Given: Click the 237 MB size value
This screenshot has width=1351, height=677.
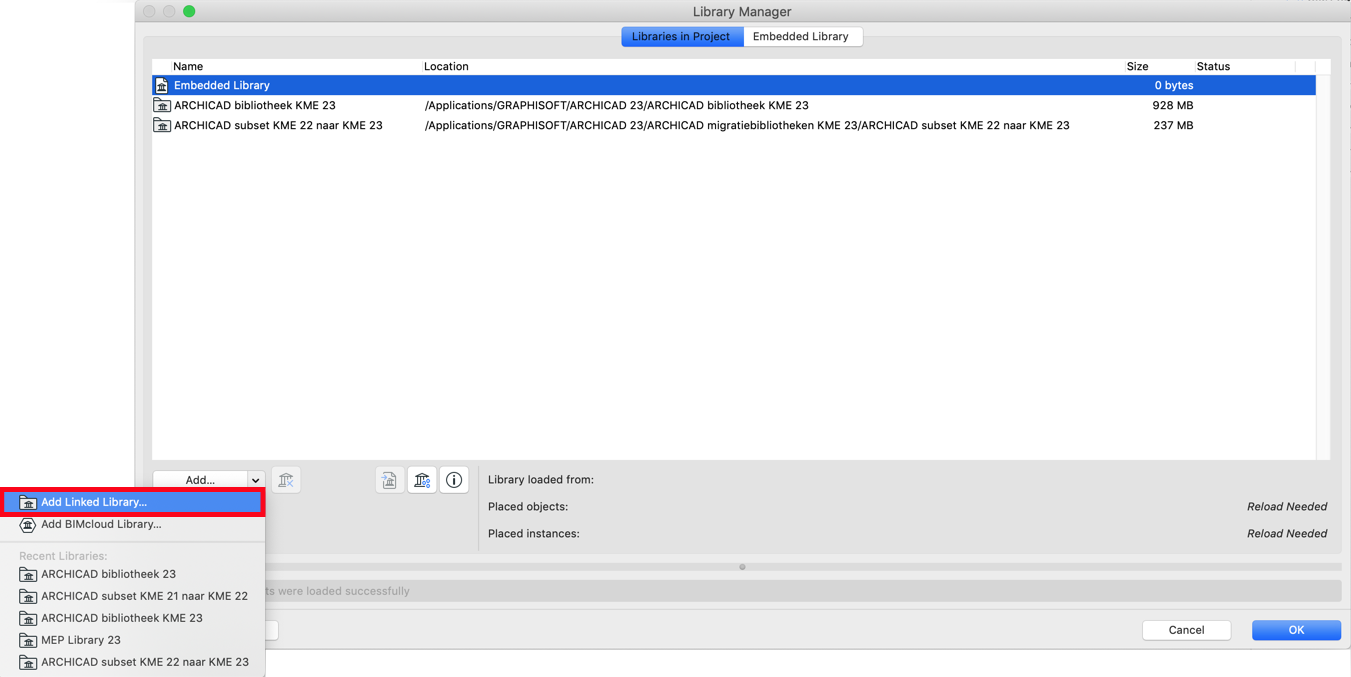Looking at the screenshot, I should tap(1173, 125).
